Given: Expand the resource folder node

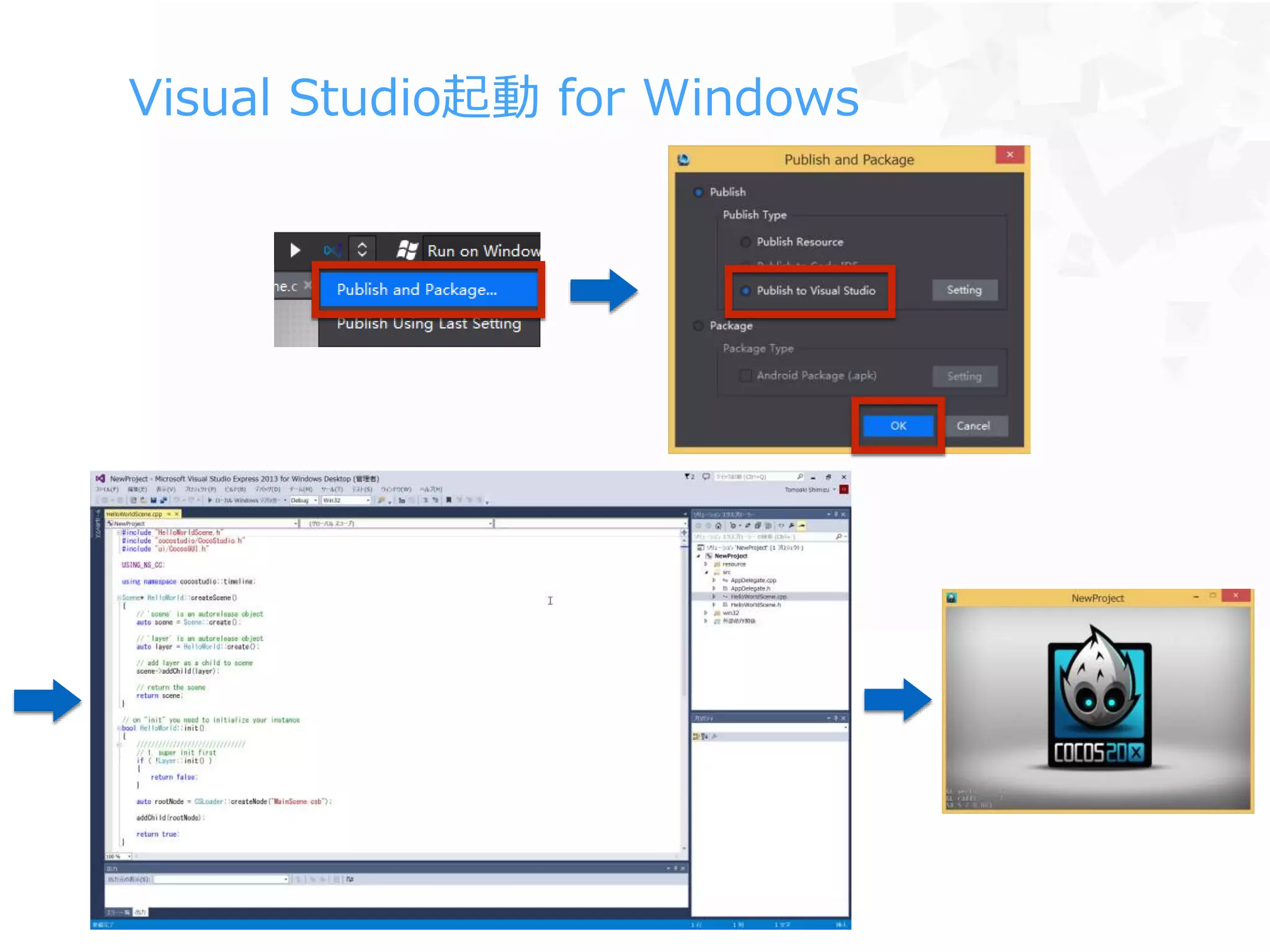Looking at the screenshot, I should [706, 564].
